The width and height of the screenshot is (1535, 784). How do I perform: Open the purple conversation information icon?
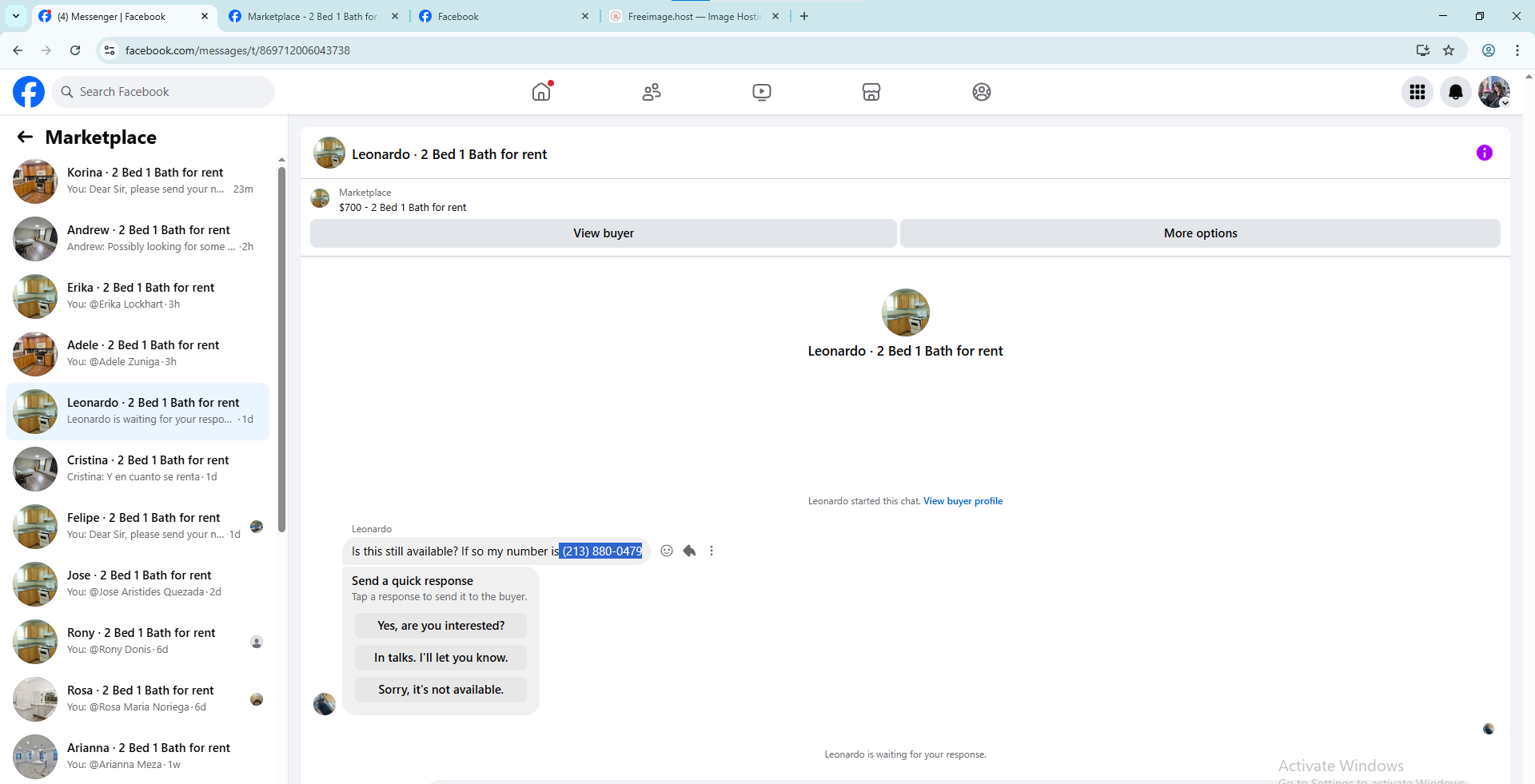pyautogui.click(x=1485, y=153)
